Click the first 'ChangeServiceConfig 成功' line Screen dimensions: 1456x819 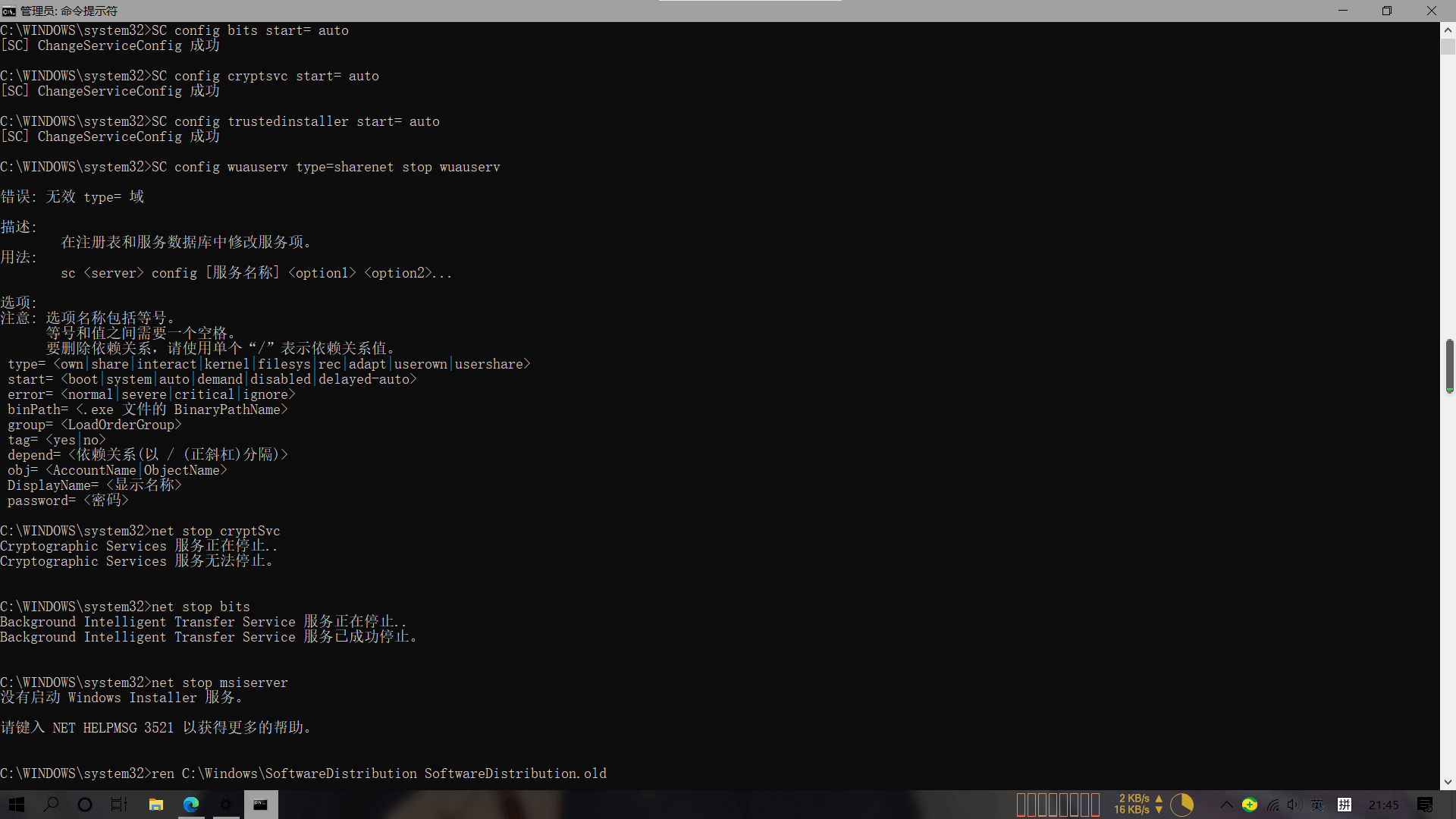[110, 45]
